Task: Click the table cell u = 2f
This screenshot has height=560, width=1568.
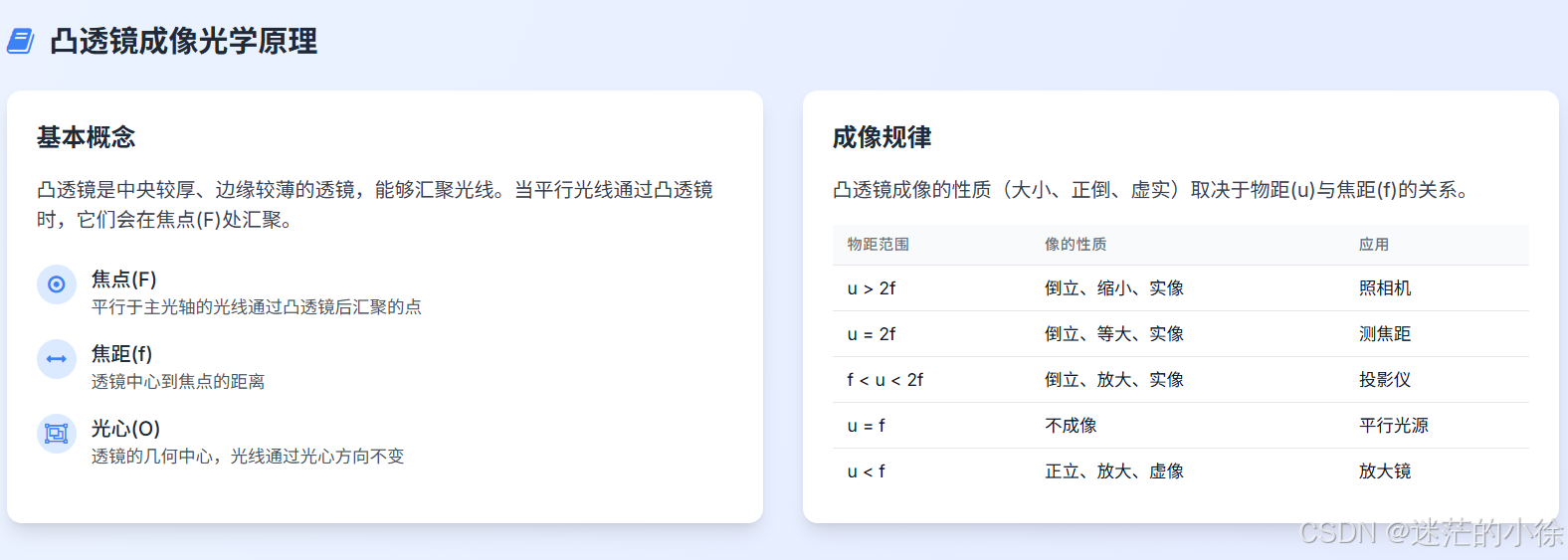Action: [872, 334]
